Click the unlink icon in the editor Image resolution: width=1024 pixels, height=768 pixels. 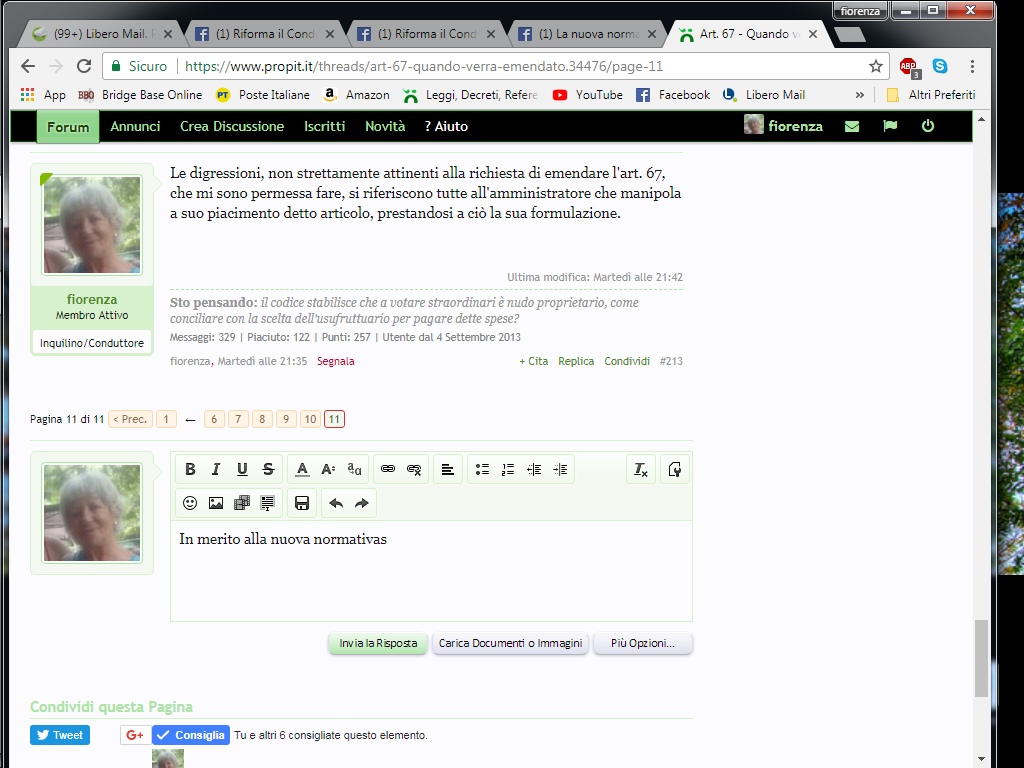(x=414, y=469)
